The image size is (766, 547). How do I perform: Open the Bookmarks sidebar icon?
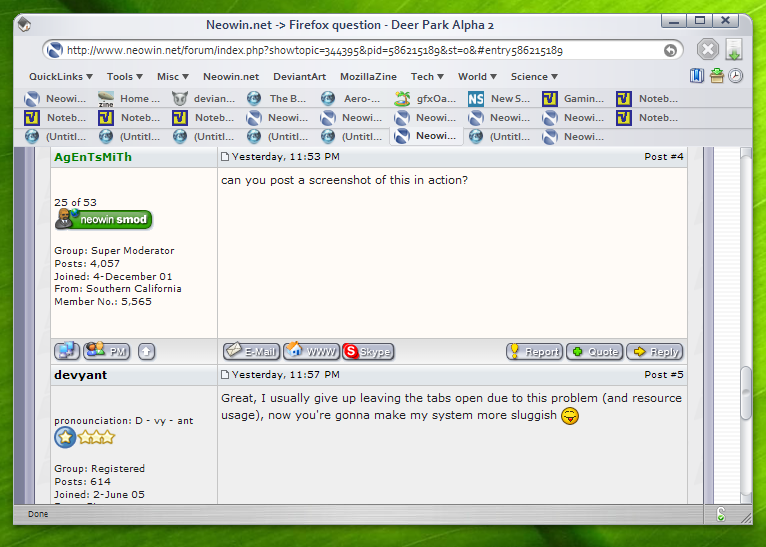click(697, 76)
